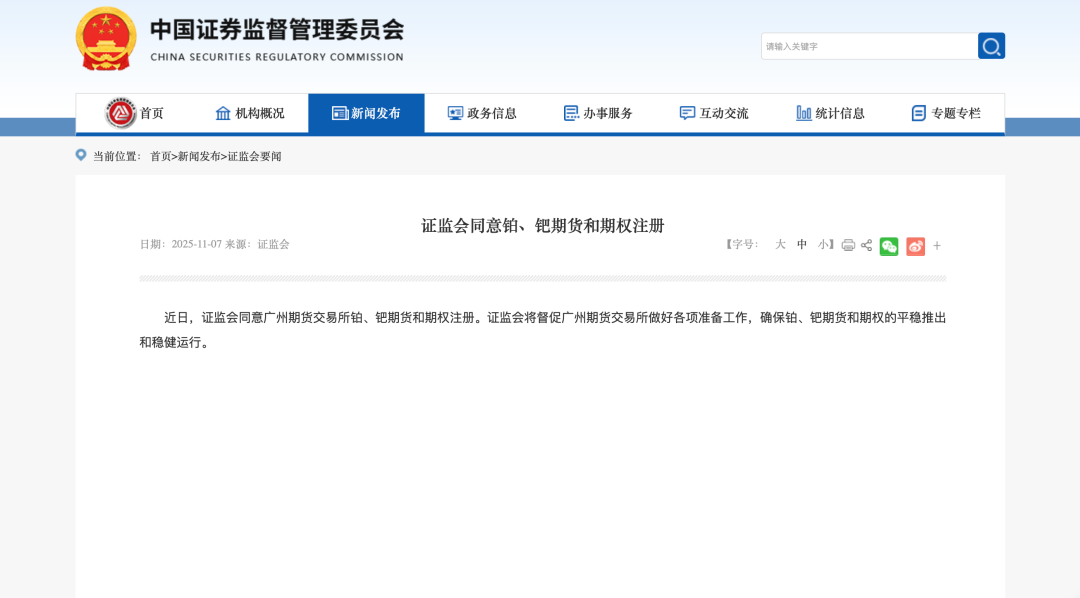Select the 大 large font size option
Viewport: 1080px width, 598px height.
coord(780,245)
